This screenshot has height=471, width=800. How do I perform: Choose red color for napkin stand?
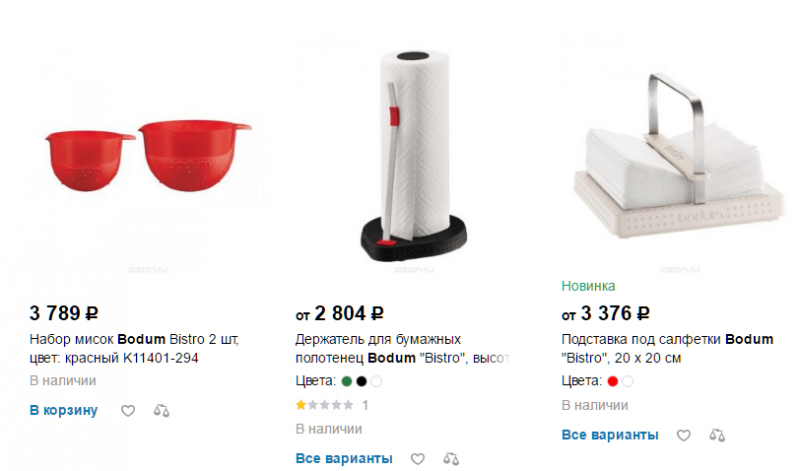[x=613, y=381]
